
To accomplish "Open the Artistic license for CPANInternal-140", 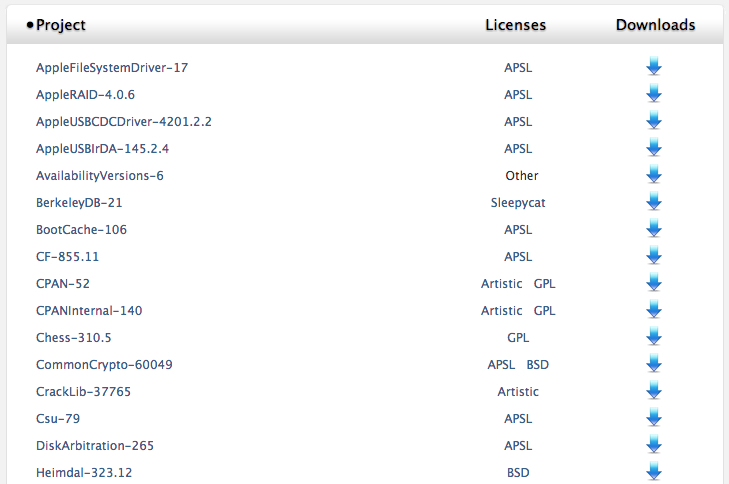I will click(x=501, y=311).
